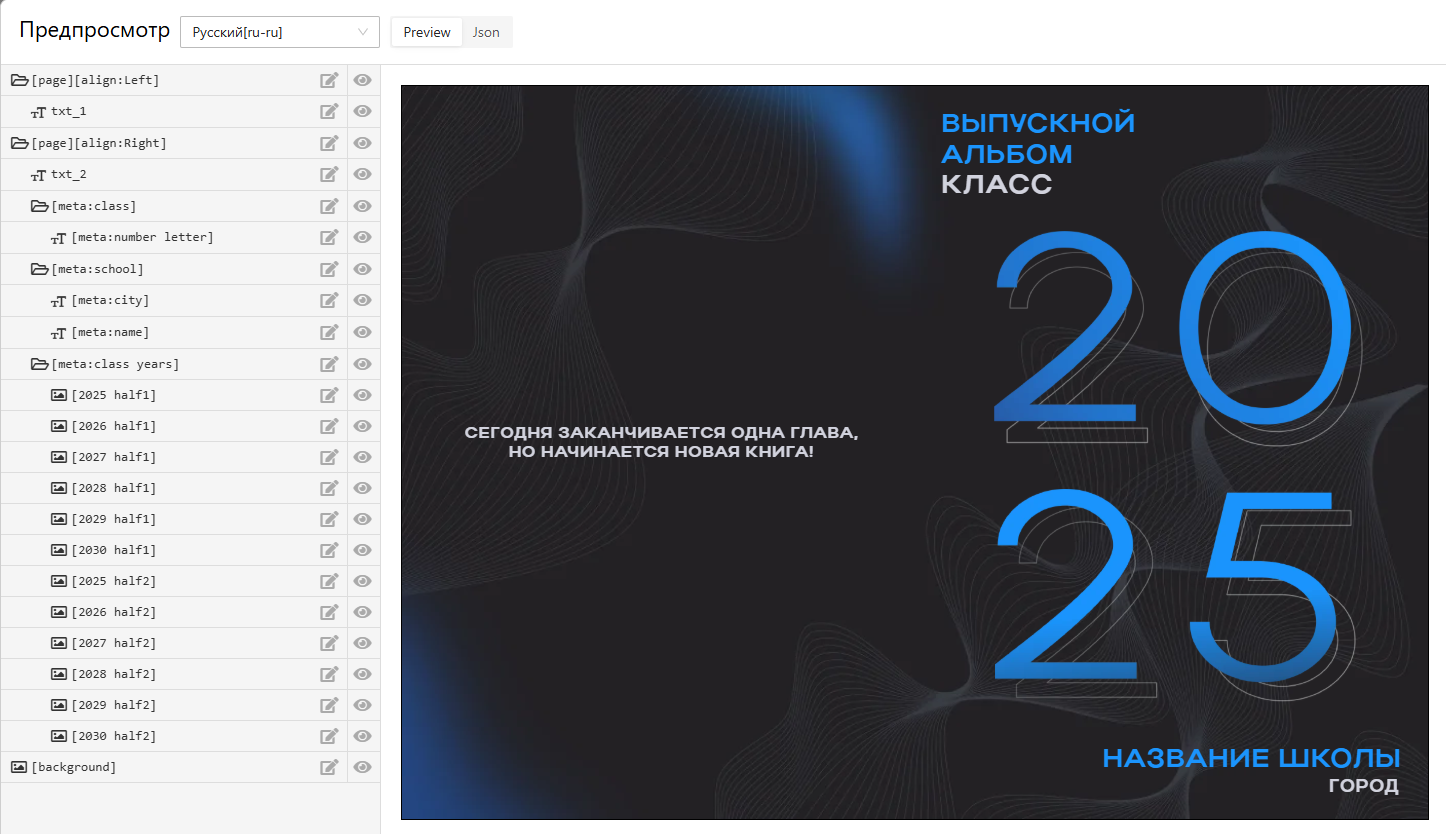Viewport: 1446px width, 834px height.
Task: Click edit icon for [background] layer
Action: click(329, 767)
